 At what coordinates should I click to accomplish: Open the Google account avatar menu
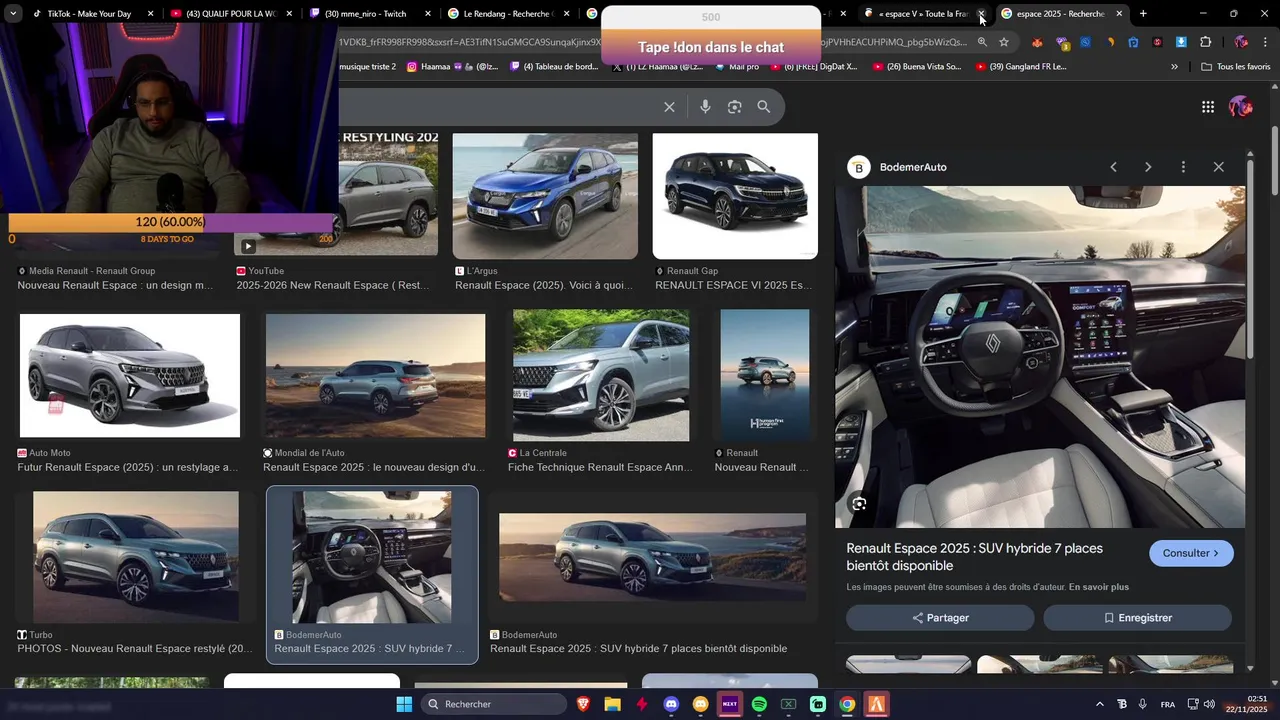point(1241,106)
